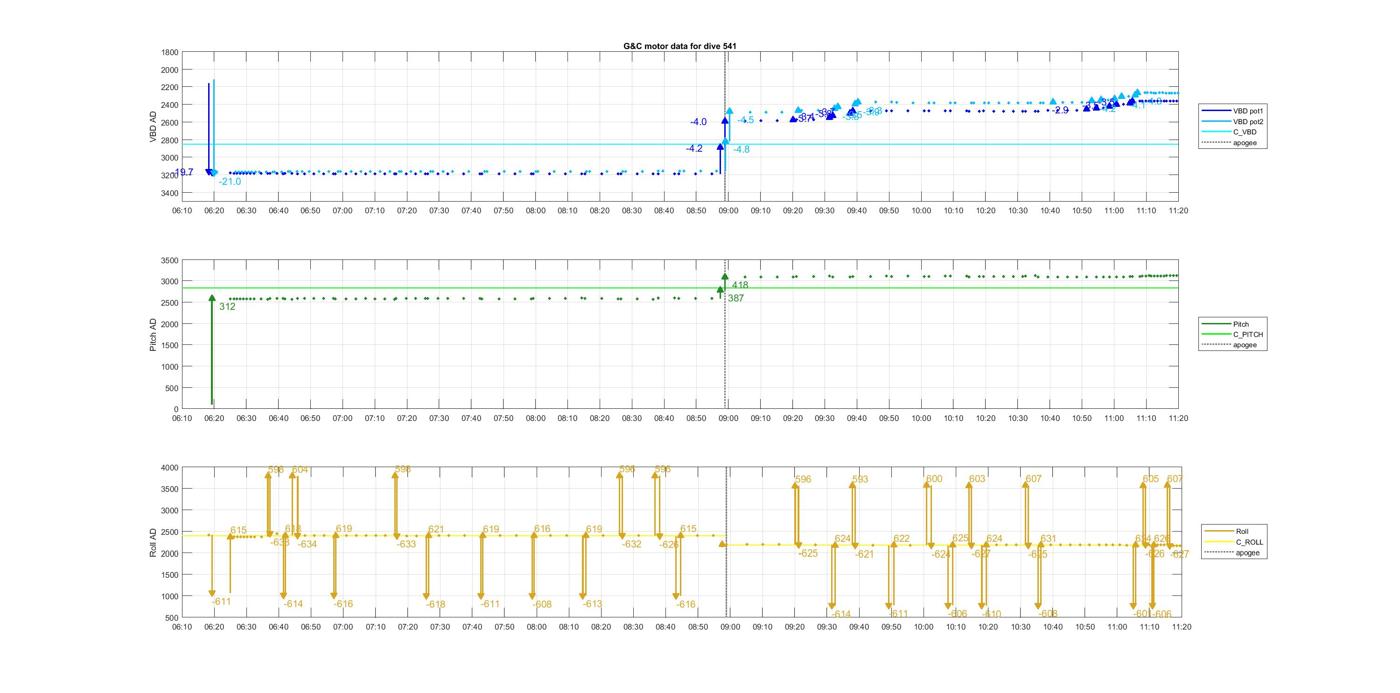The height and width of the screenshot is (693, 1400).
Task: Click the 593 label in the Roll plot
Action: coord(860,479)
